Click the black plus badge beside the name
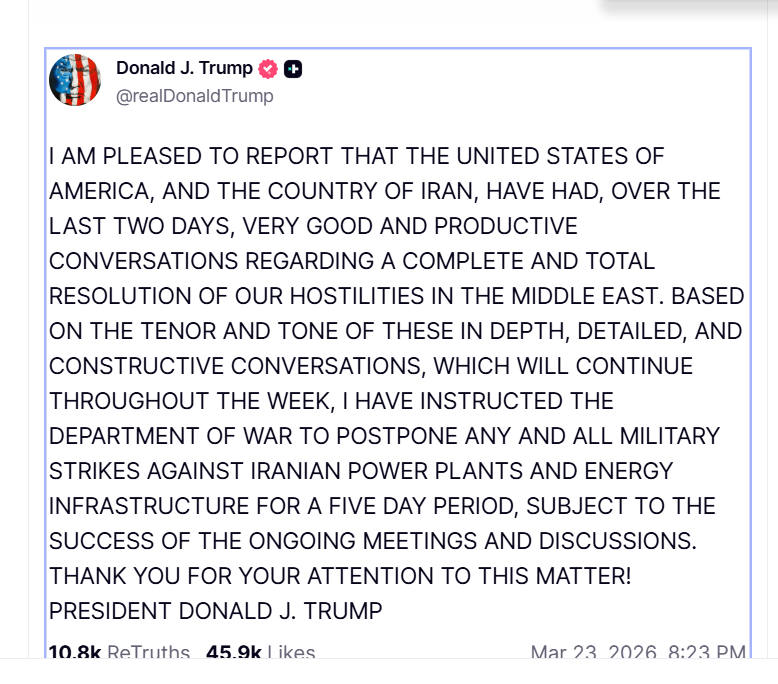The image size is (778, 684). click(293, 69)
